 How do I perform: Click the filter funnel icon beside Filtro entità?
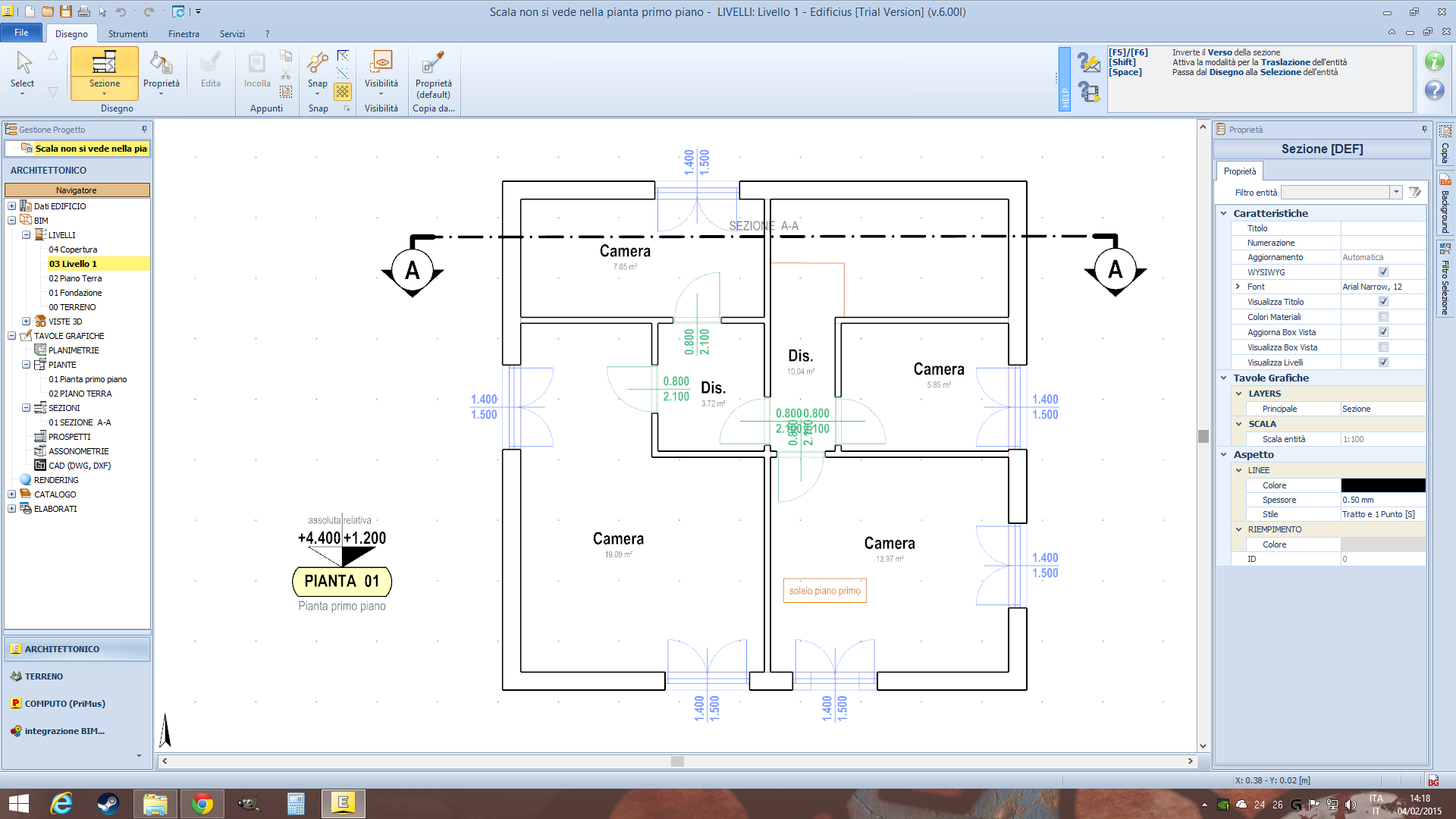click(1414, 193)
